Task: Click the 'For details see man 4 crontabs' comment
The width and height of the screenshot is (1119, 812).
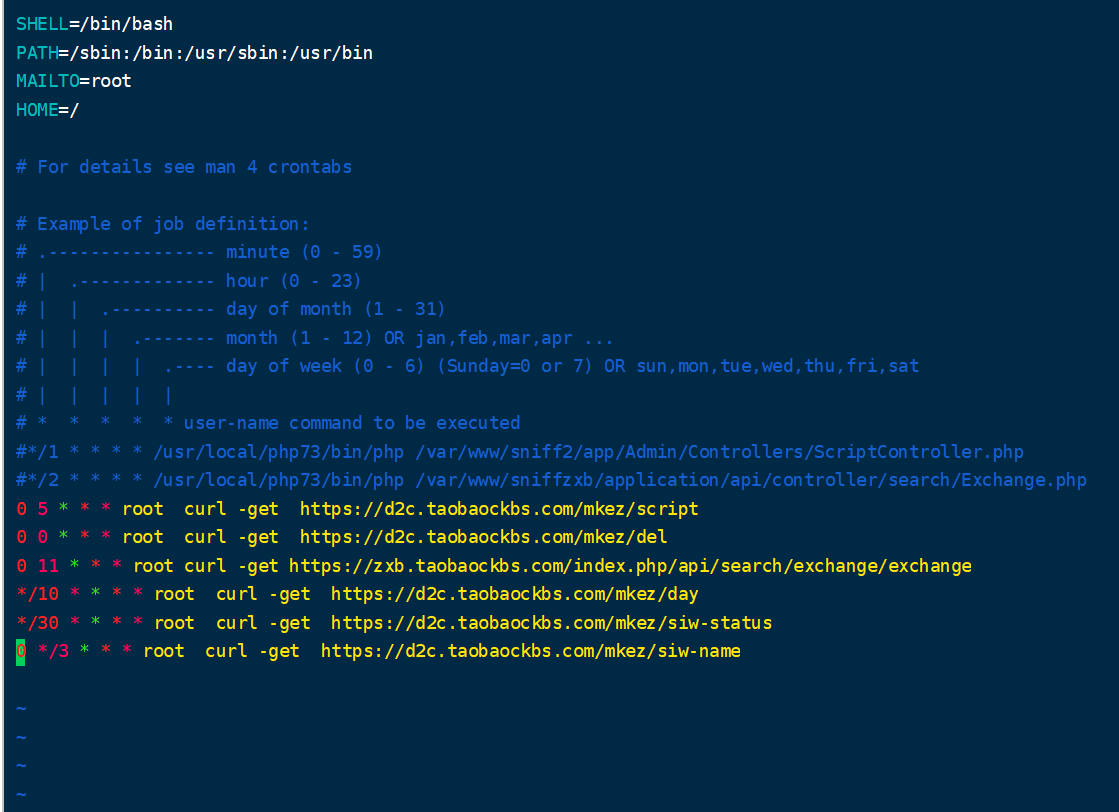Action: (x=194, y=167)
